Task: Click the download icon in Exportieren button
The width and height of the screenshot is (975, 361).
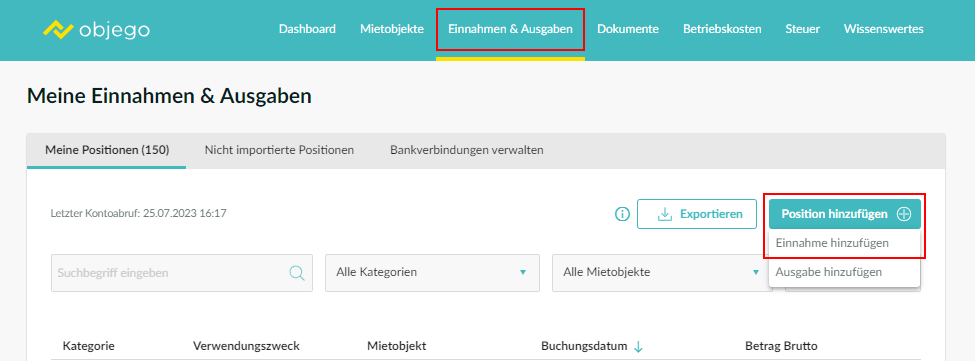Action: coord(665,214)
